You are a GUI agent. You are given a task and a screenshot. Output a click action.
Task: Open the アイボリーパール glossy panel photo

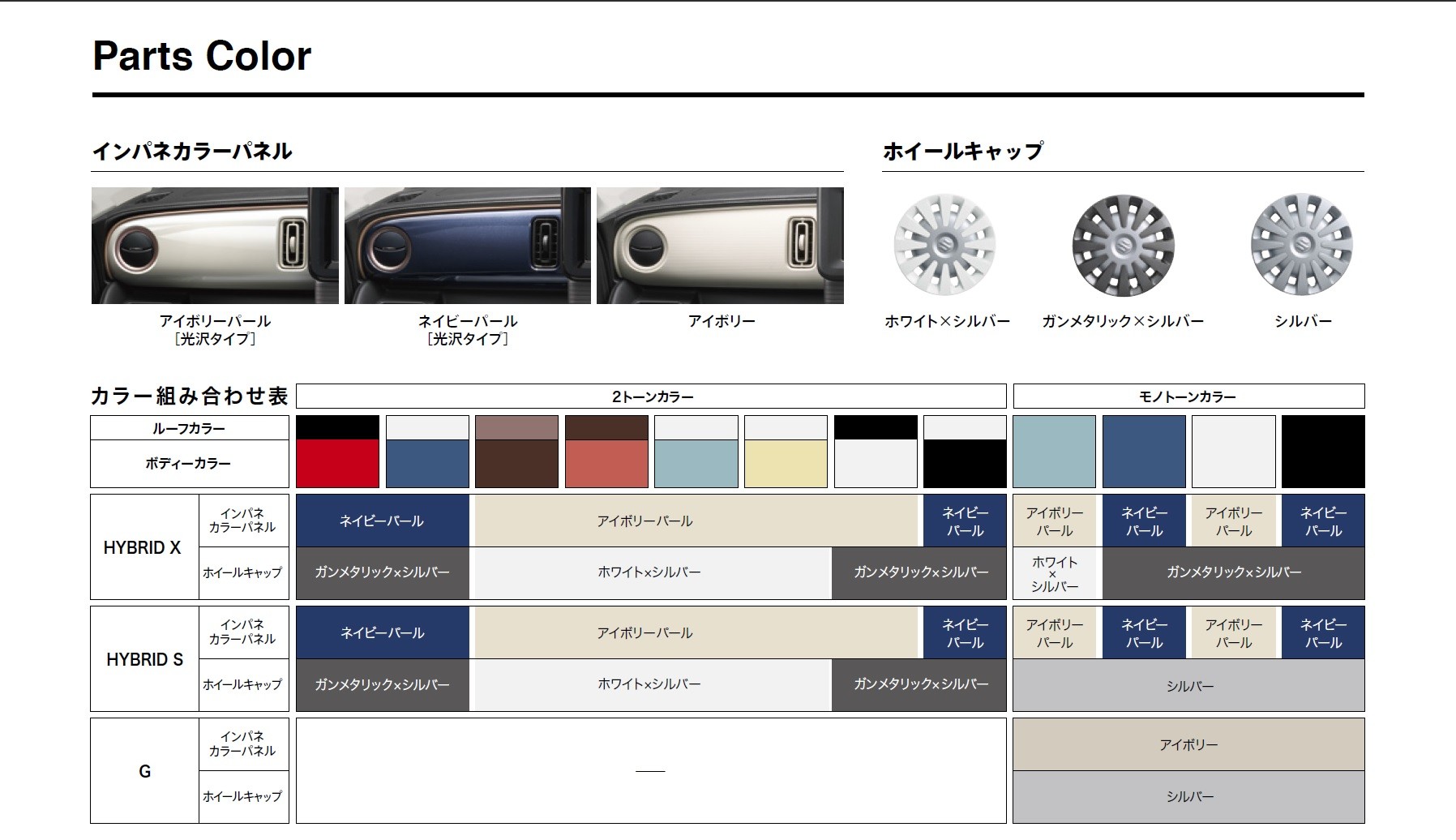pyautogui.click(x=215, y=246)
